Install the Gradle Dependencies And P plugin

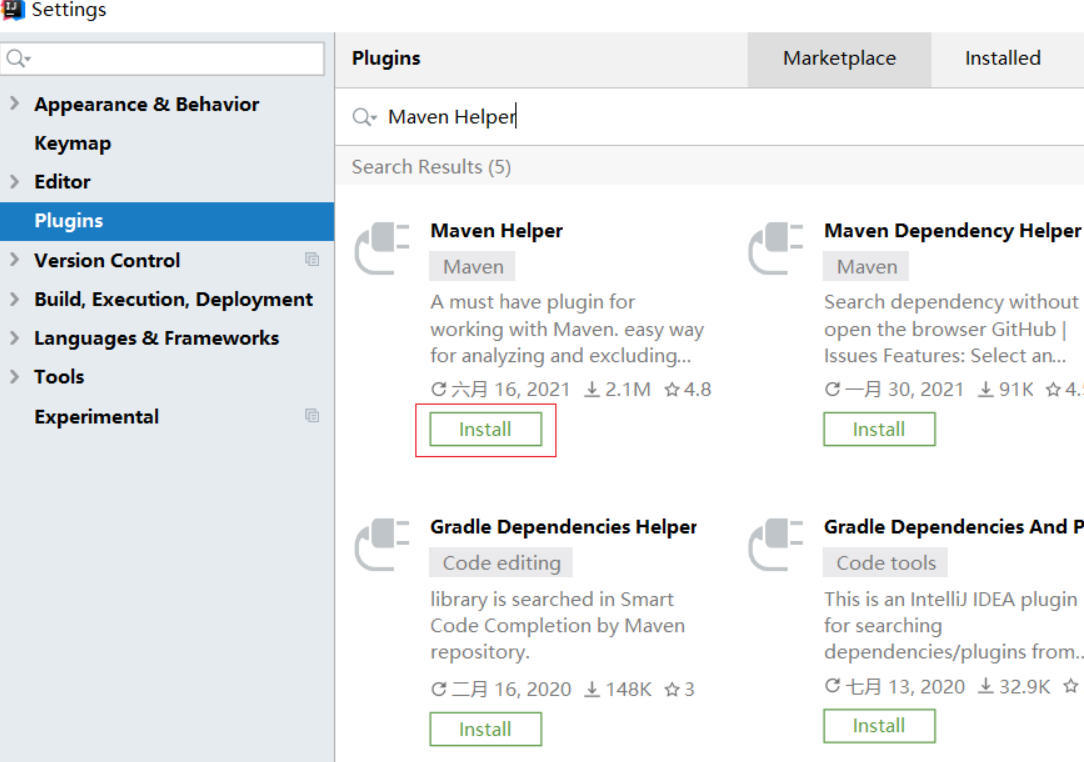tap(879, 725)
